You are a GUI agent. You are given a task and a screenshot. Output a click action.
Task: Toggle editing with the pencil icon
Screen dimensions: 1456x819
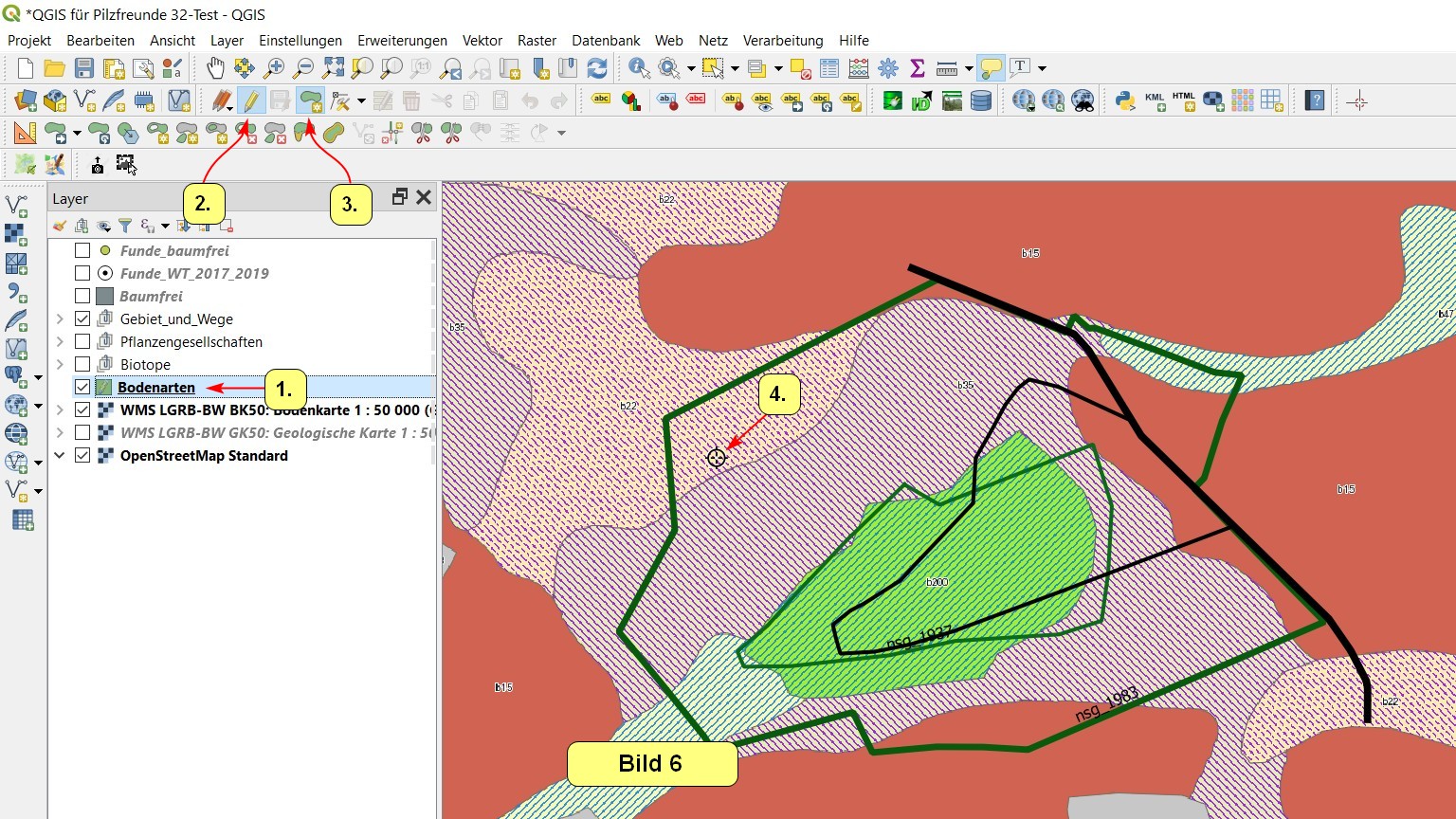click(x=251, y=100)
